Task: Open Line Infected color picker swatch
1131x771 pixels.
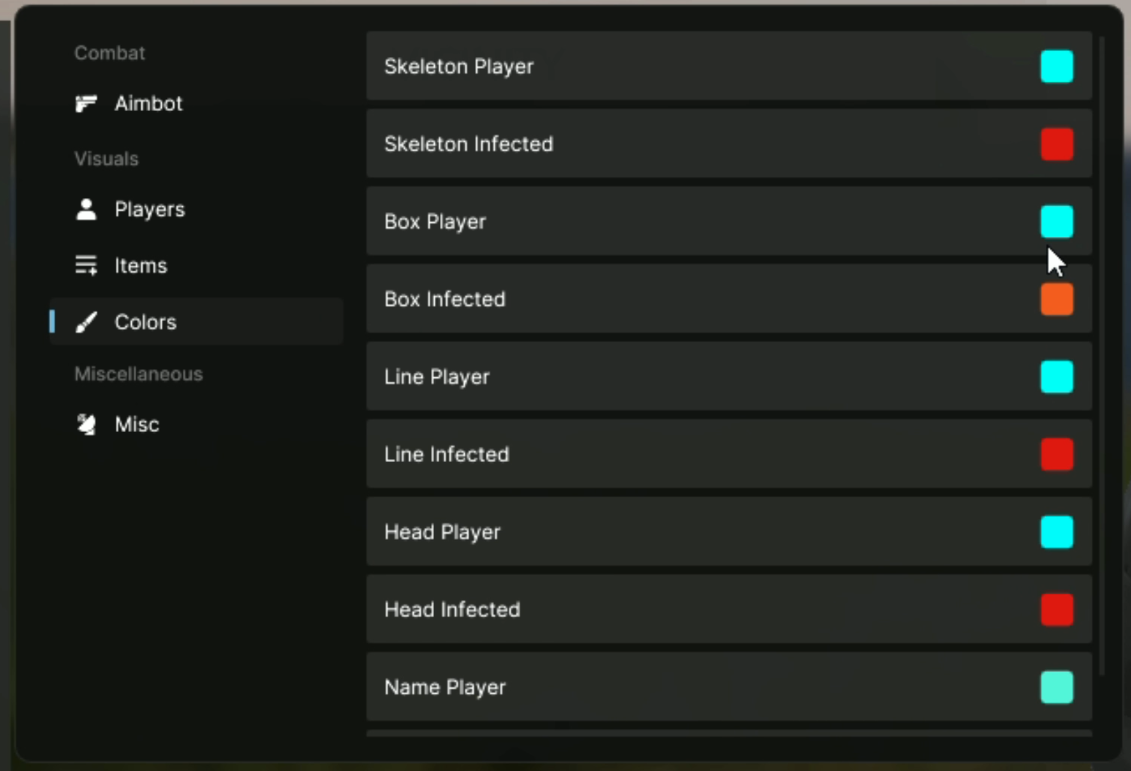Action: 1056,455
